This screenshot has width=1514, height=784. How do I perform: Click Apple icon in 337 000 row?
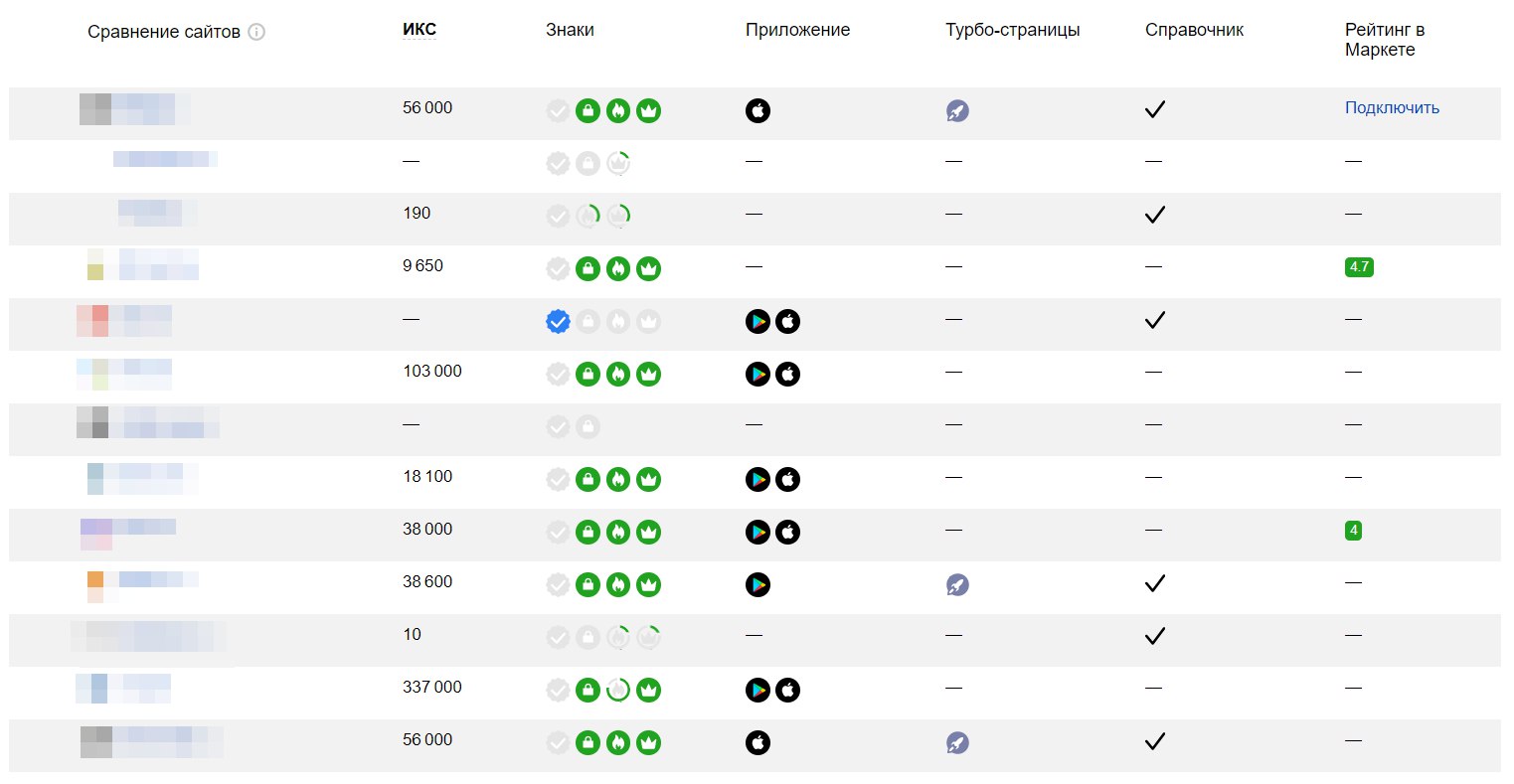[x=787, y=690]
